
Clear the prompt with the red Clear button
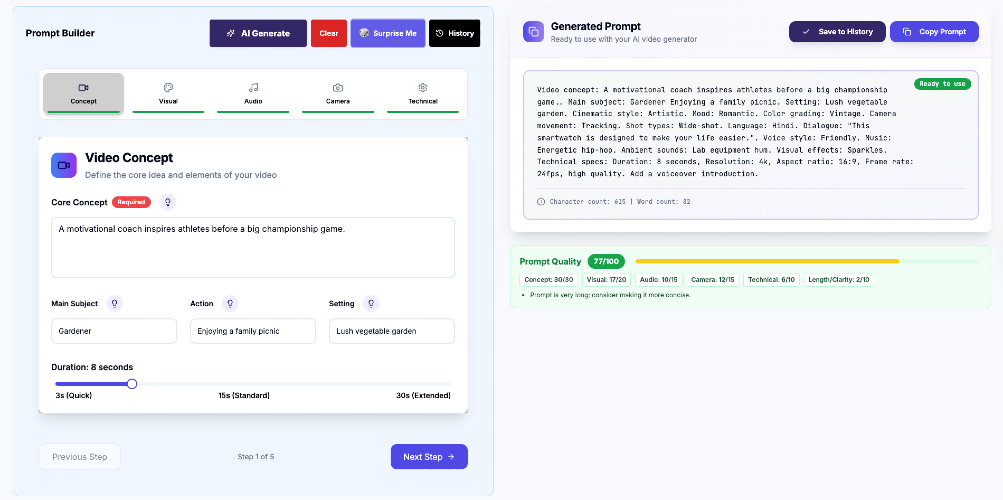pos(329,33)
